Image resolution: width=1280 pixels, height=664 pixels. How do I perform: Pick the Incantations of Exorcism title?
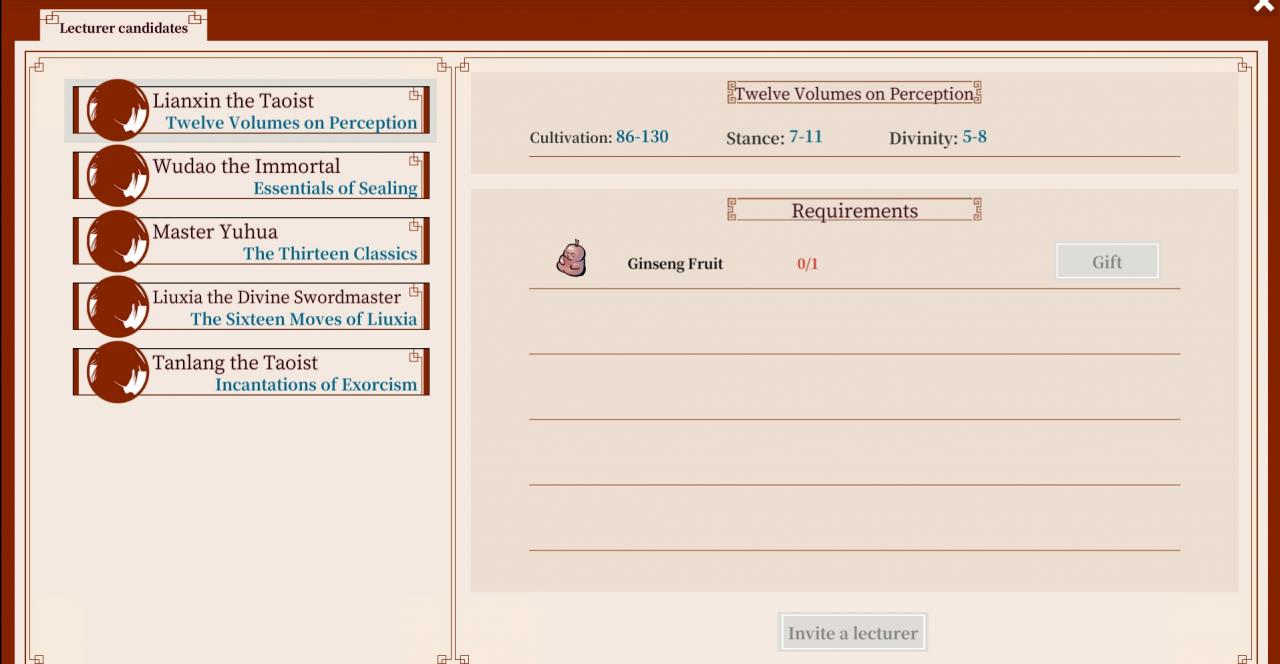pyautogui.click(x=316, y=385)
